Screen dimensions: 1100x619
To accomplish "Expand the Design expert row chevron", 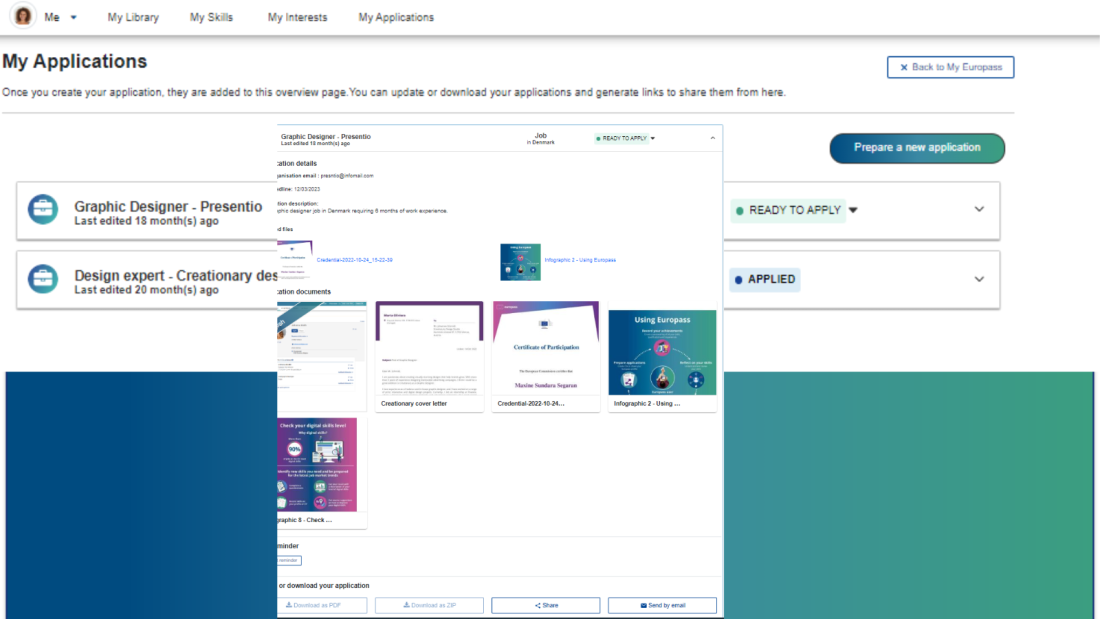I will click(x=979, y=279).
